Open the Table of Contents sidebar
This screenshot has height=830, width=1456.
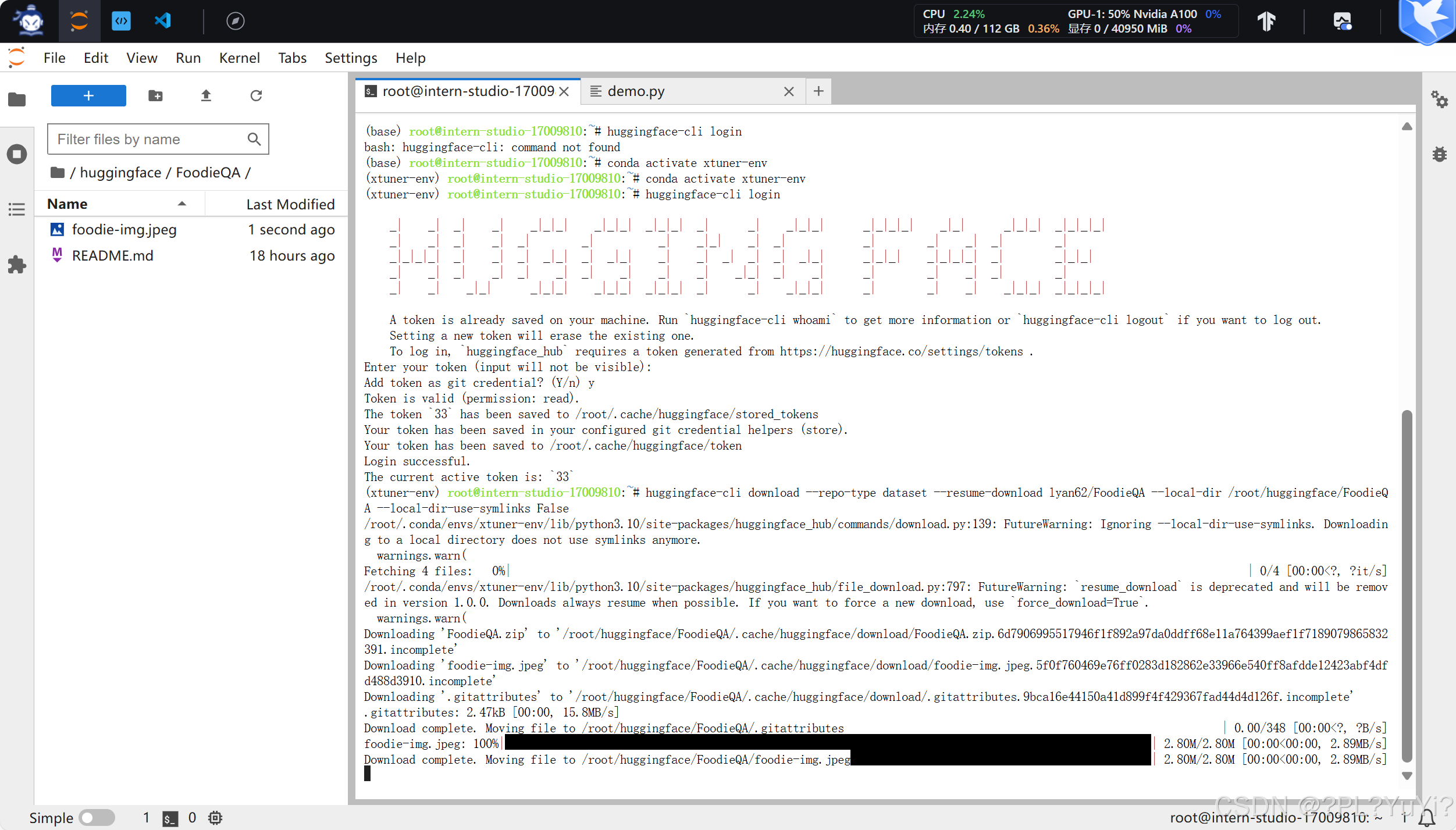tap(17, 209)
